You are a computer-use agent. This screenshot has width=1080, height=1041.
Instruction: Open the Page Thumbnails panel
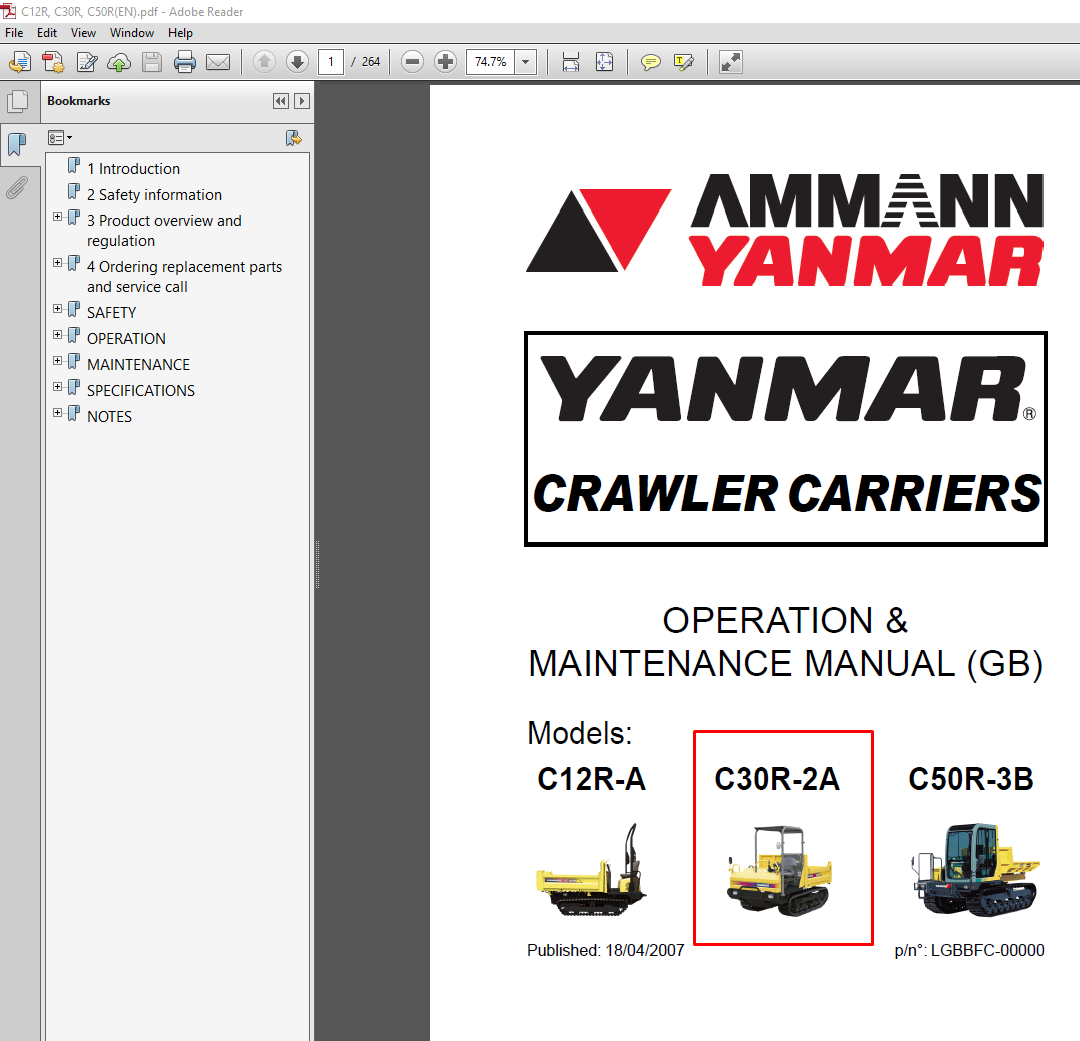(18, 102)
